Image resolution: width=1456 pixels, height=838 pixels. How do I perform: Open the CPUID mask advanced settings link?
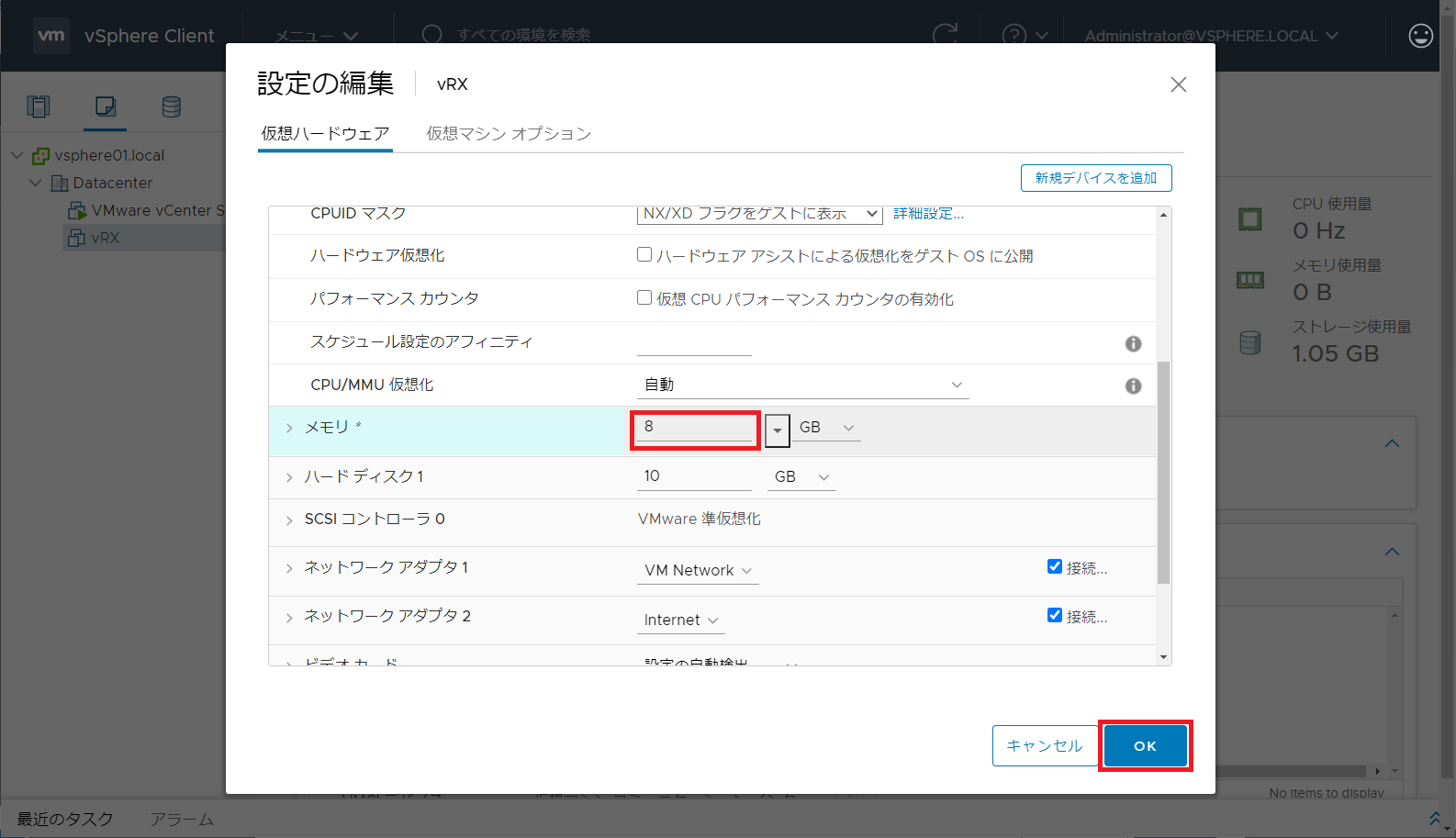click(x=929, y=214)
